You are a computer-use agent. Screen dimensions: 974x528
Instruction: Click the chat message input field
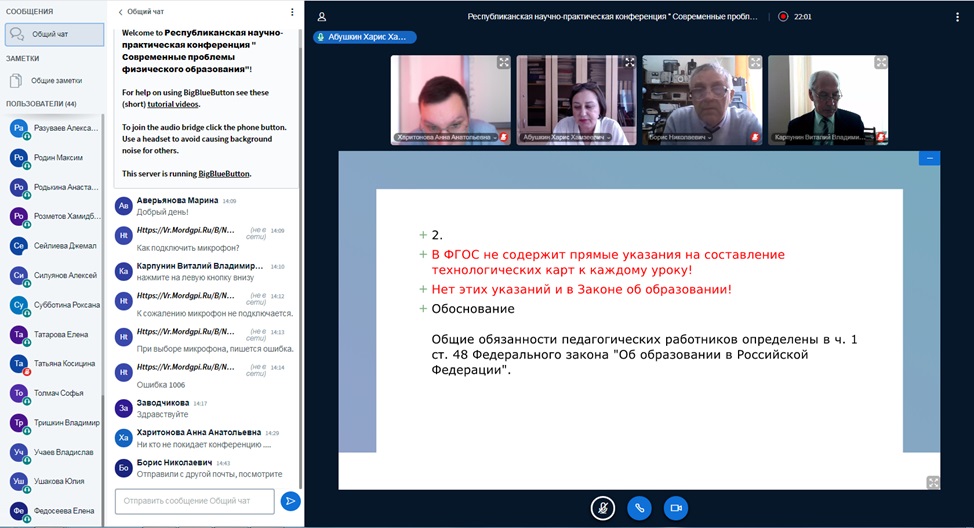[x=194, y=501]
